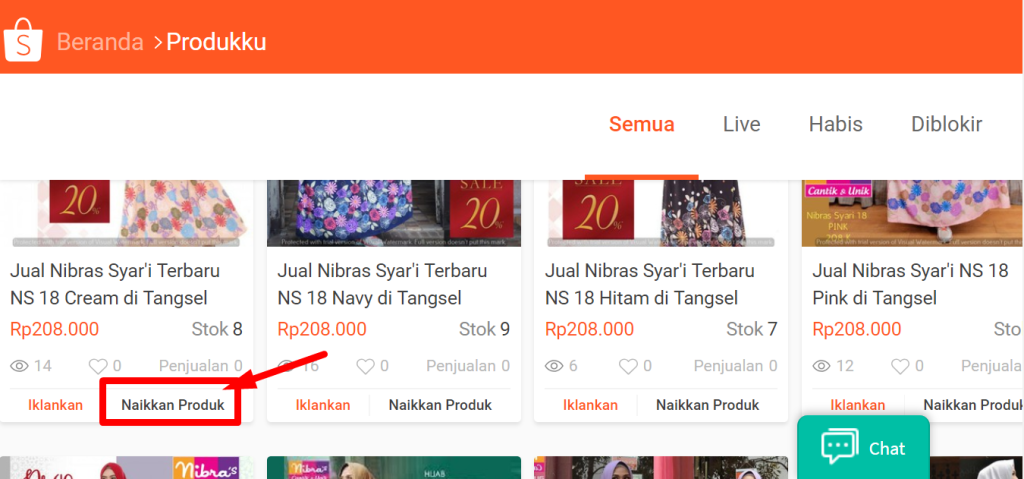Click the Stok 9 label
The width and height of the screenshot is (1024, 479).
coord(485,329)
